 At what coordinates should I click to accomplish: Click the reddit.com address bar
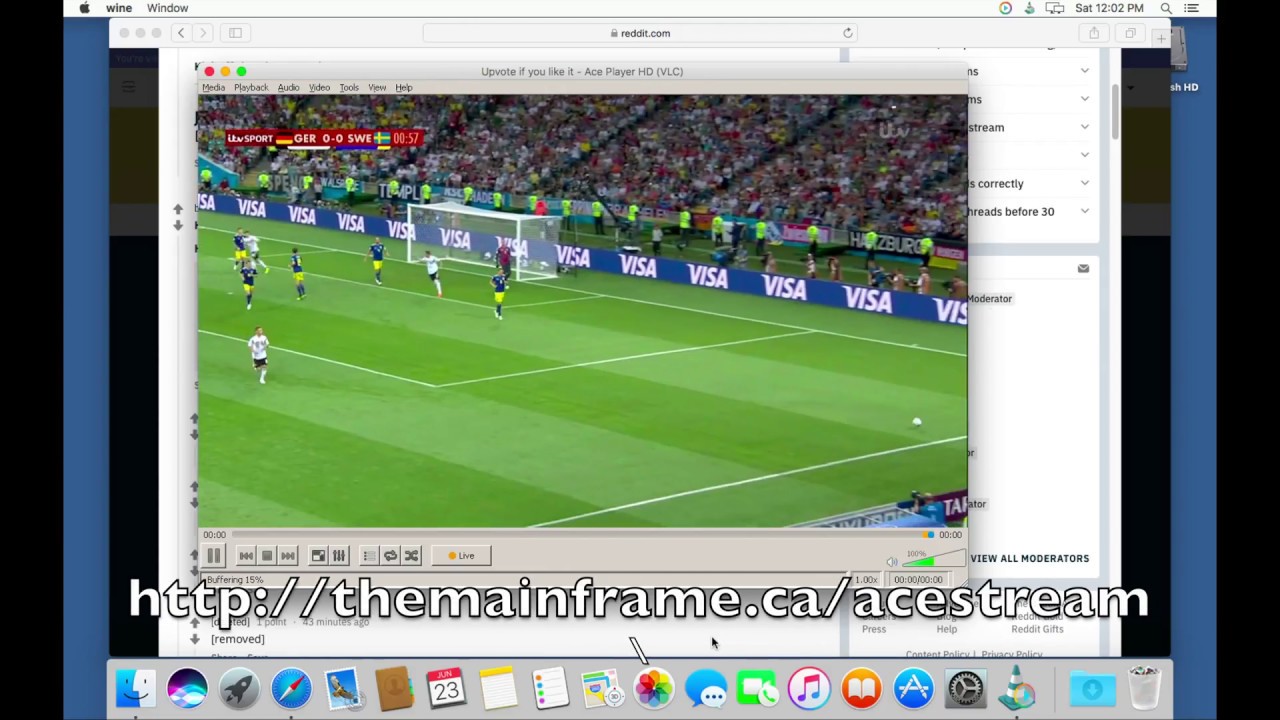click(640, 33)
